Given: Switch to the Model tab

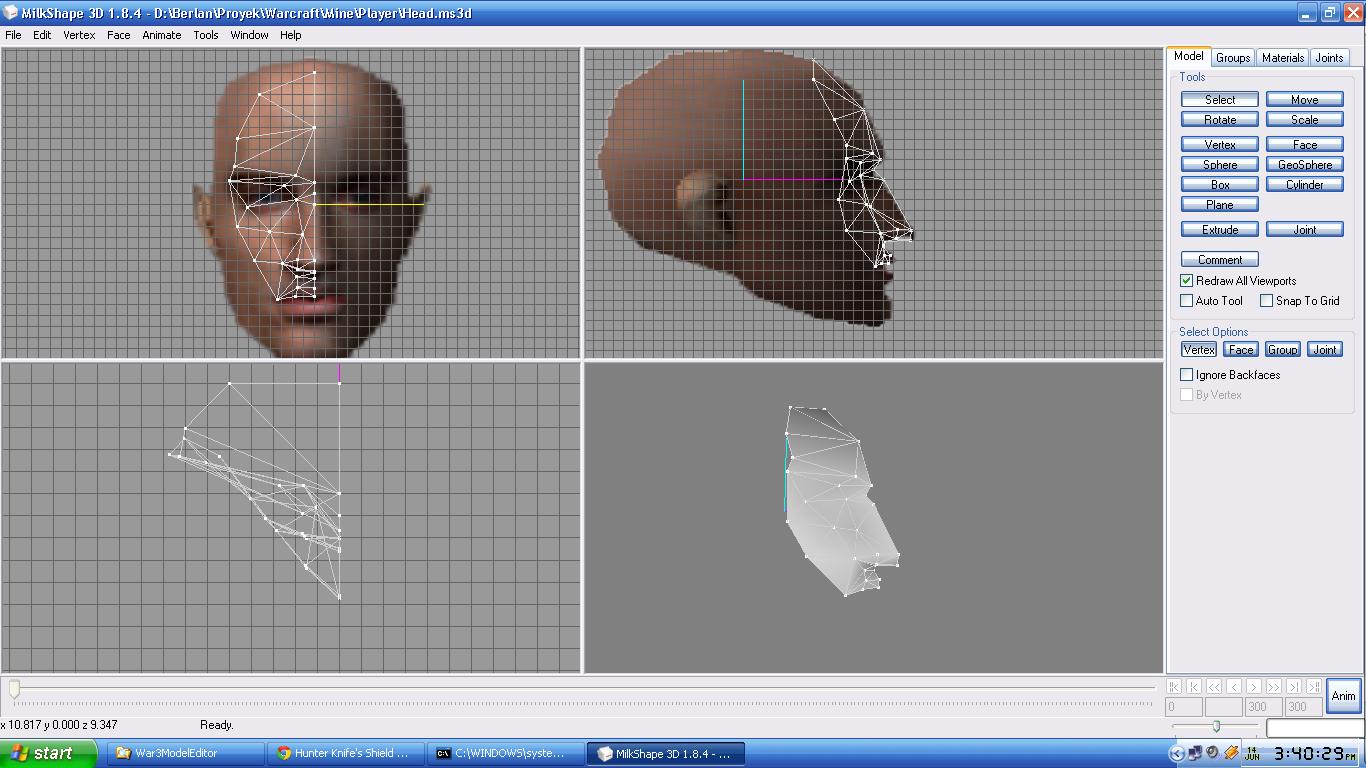Looking at the screenshot, I should pos(1188,57).
